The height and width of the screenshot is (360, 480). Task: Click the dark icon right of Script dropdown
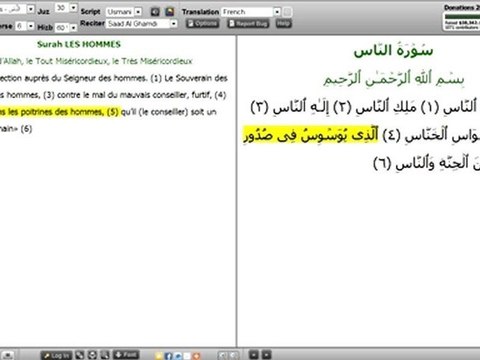155,12
